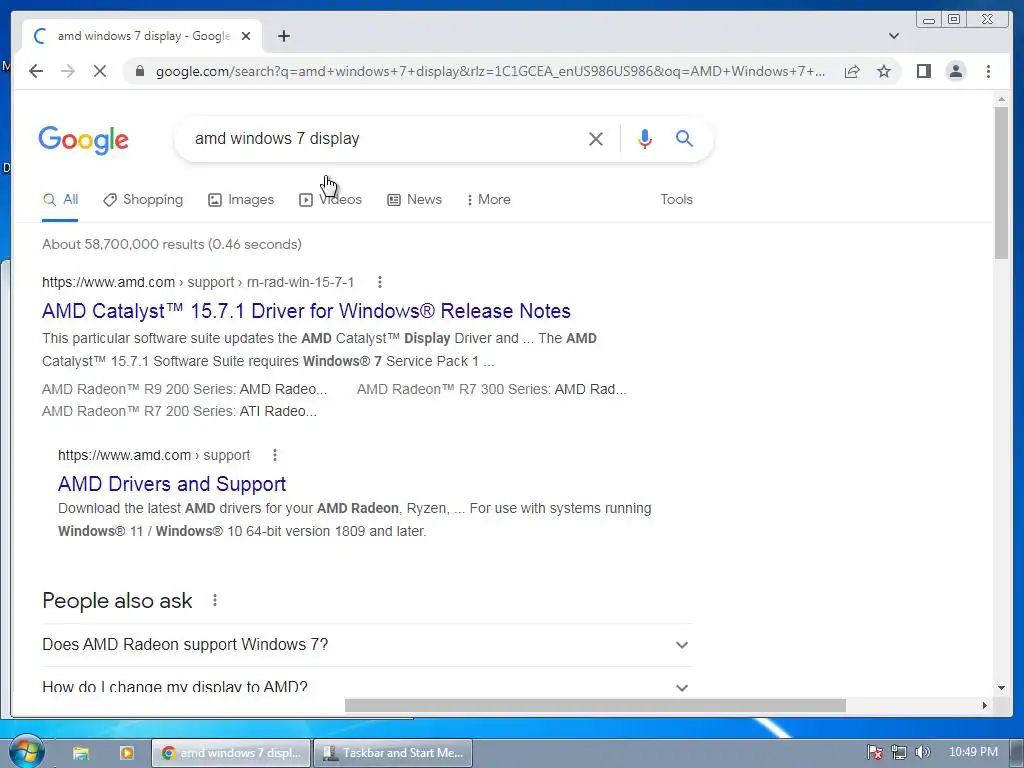
Task: Click the vertical scrollbar thumb
Action: point(1001,183)
